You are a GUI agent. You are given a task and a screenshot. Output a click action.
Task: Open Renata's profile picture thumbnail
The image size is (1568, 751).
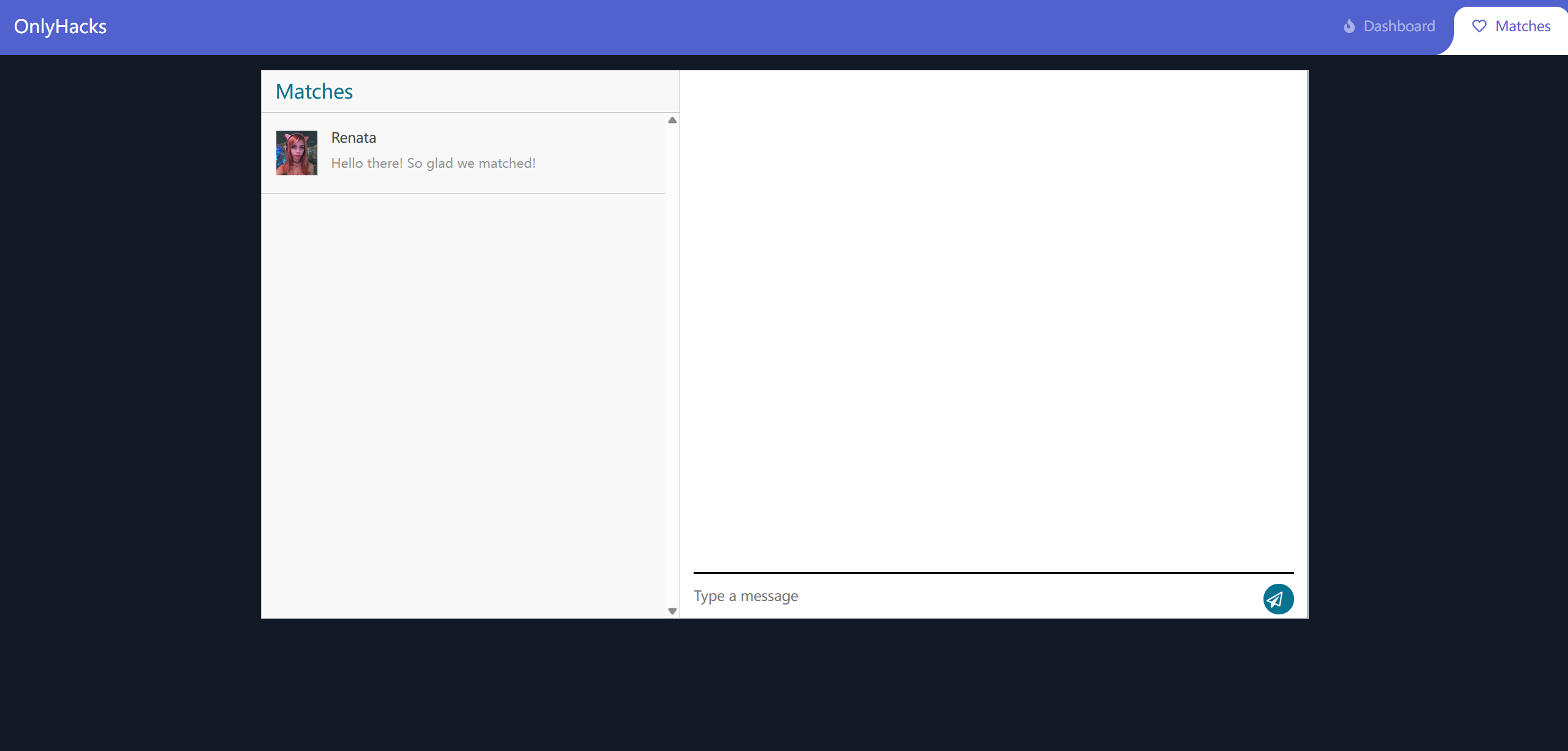[297, 153]
